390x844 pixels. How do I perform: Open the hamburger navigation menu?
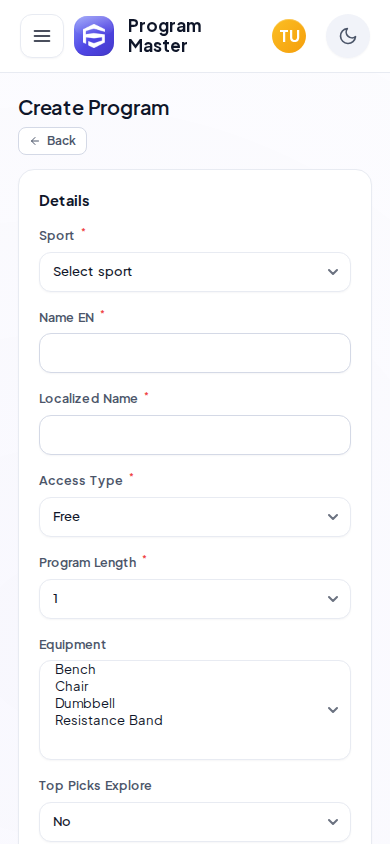42,36
